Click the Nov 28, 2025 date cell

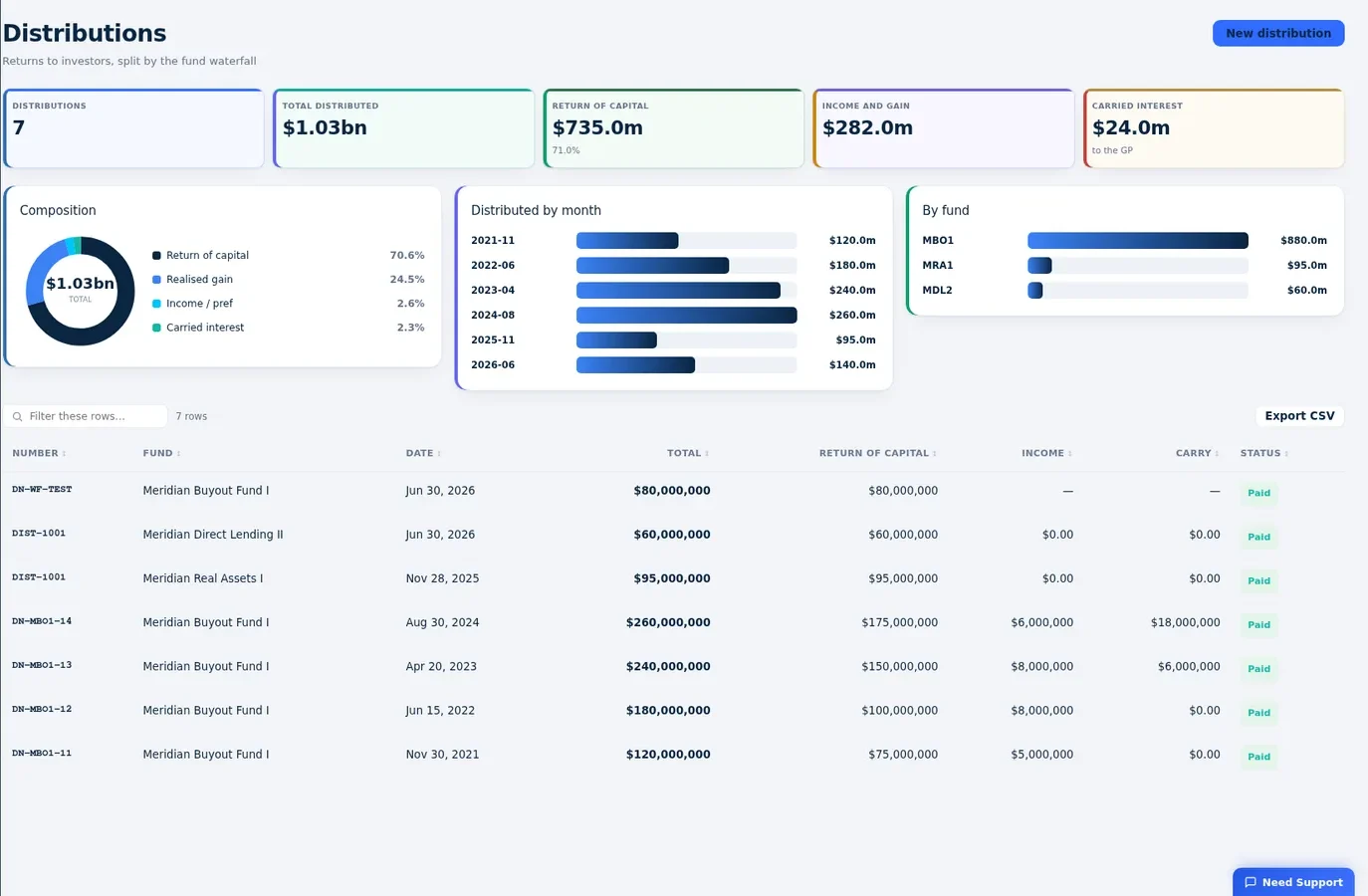click(x=442, y=578)
